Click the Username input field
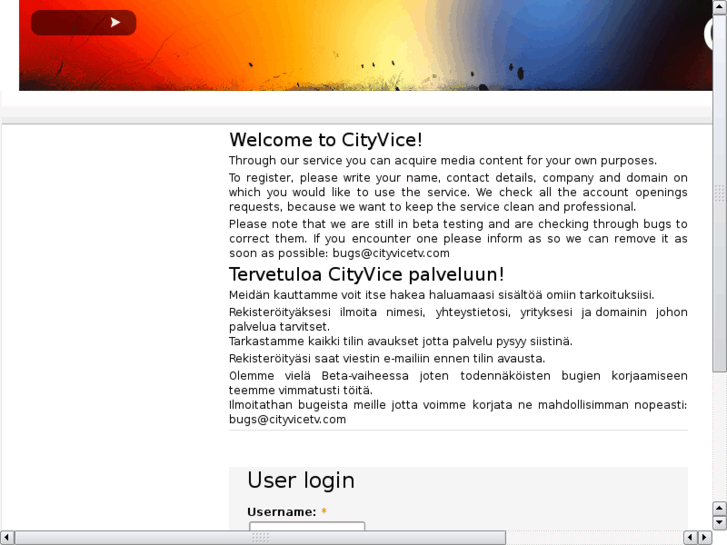The image size is (727, 545). [307, 526]
